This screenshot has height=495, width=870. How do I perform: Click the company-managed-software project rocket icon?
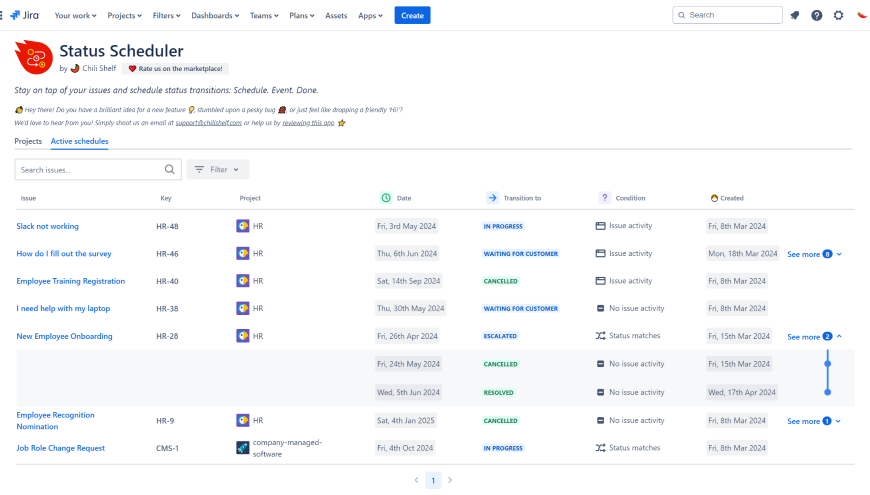242,448
